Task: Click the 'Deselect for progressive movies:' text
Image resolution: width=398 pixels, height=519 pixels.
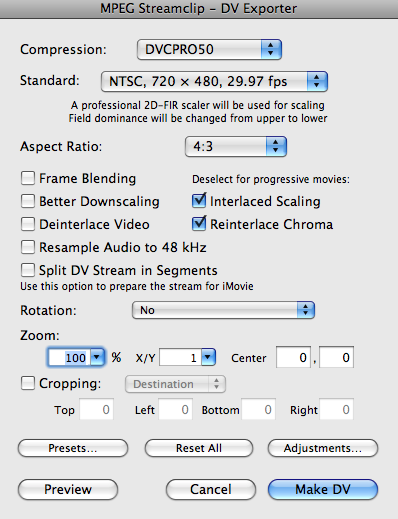Action: click(x=271, y=179)
